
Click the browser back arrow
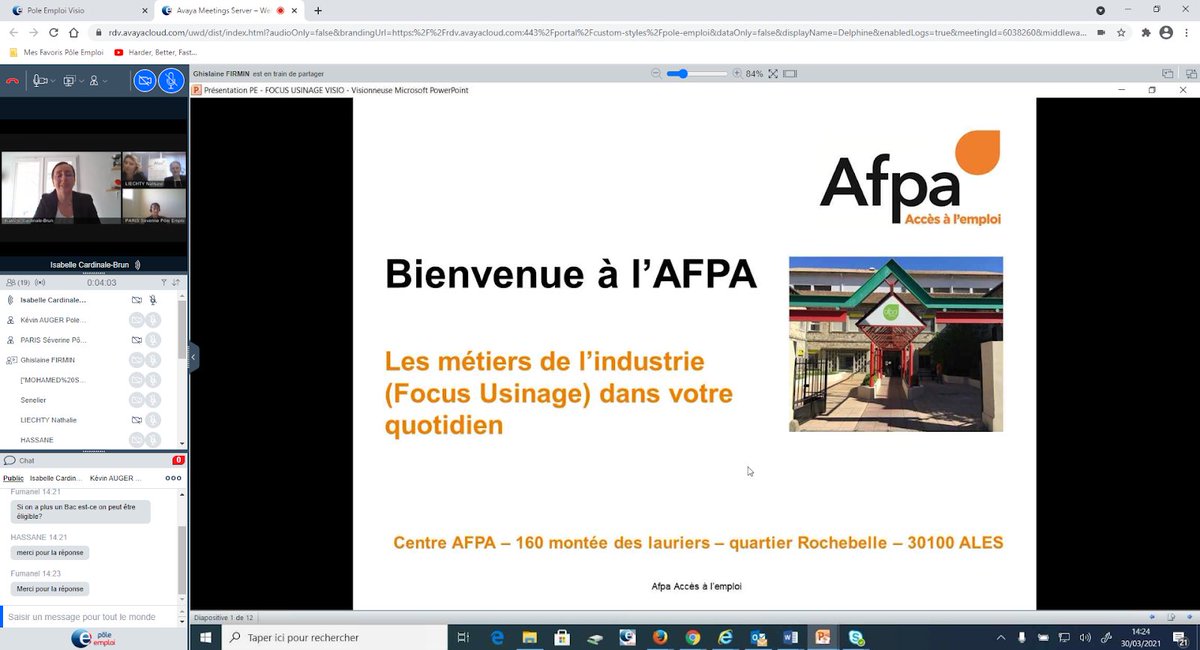pyautogui.click(x=15, y=32)
